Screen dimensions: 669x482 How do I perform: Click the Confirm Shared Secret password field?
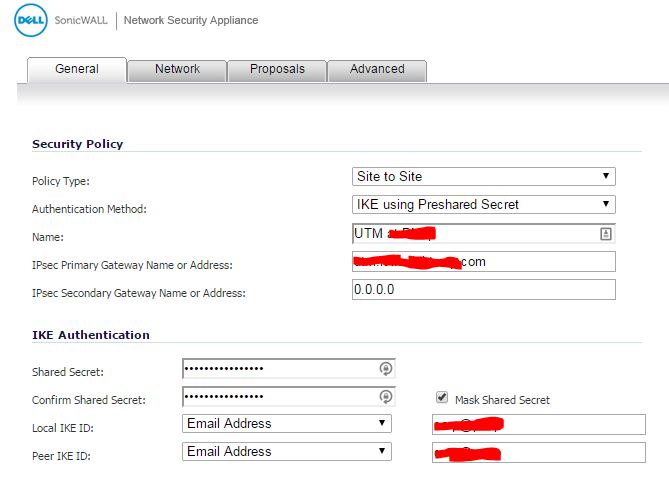click(289, 397)
